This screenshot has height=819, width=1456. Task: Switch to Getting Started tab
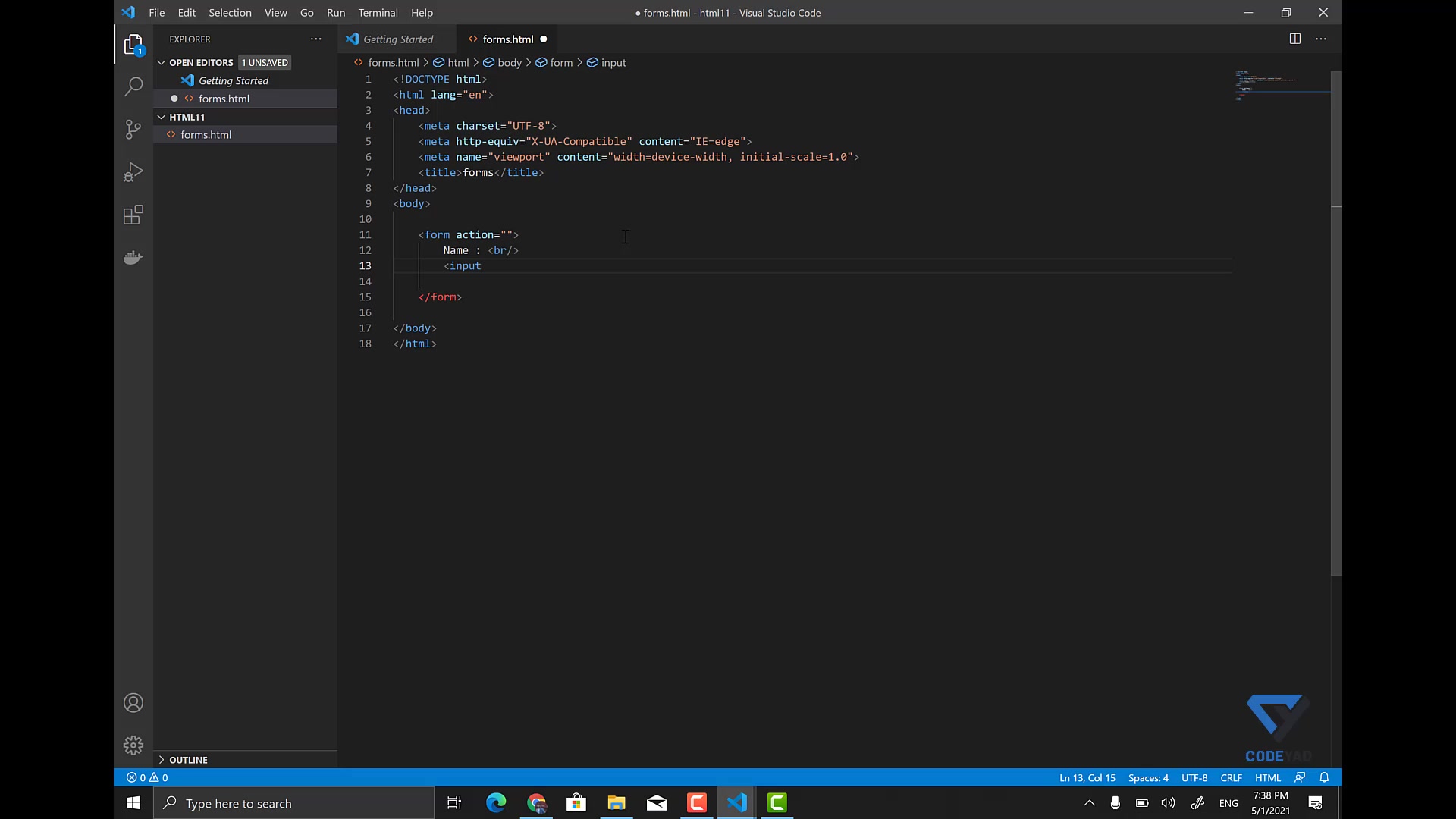[x=397, y=39]
